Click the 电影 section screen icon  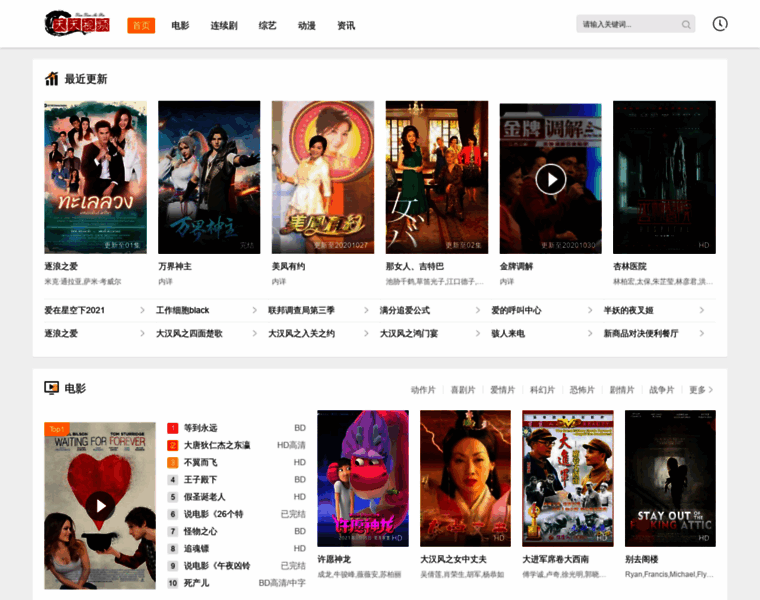[51, 388]
